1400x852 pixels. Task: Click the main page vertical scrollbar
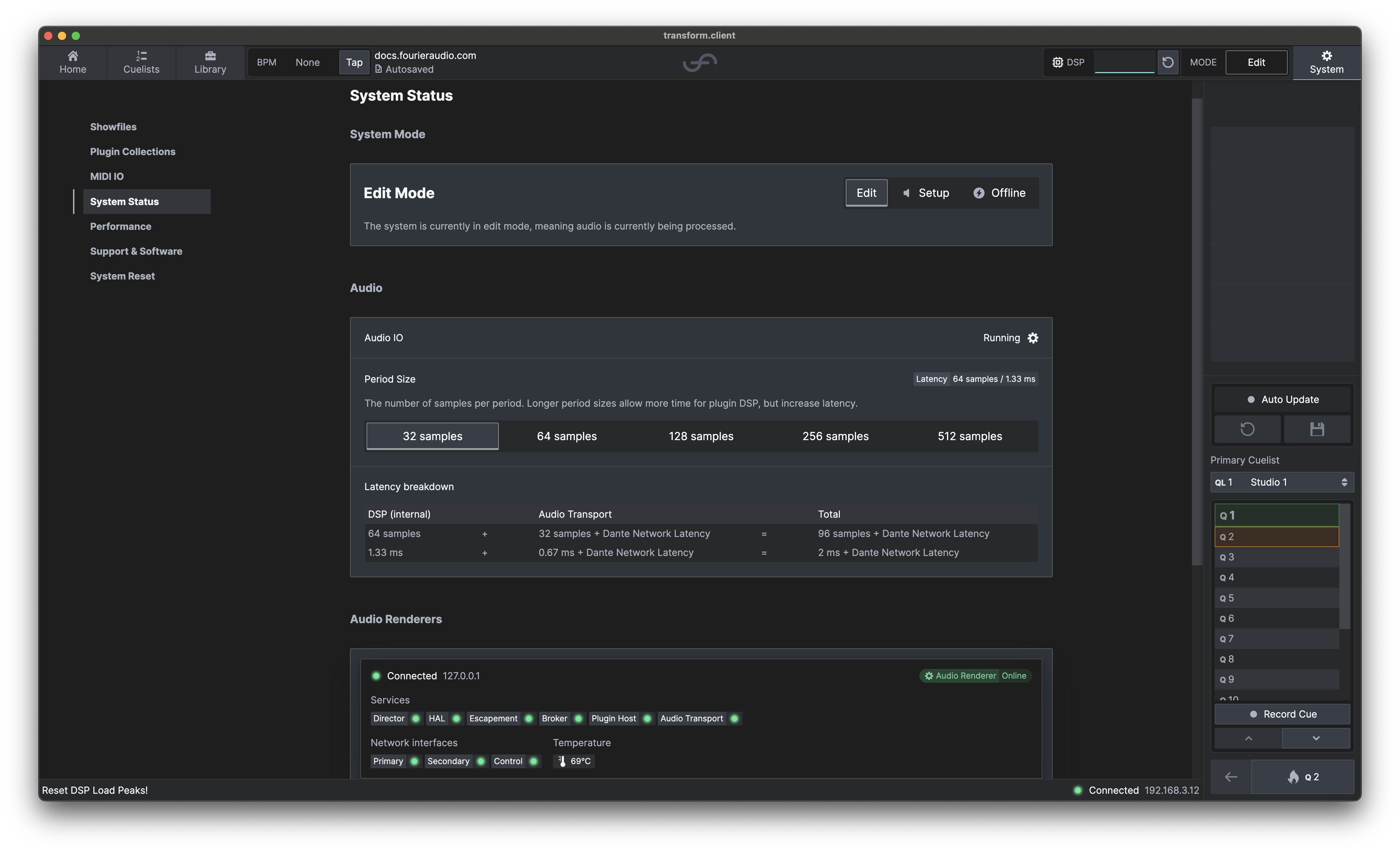[x=1197, y=333]
